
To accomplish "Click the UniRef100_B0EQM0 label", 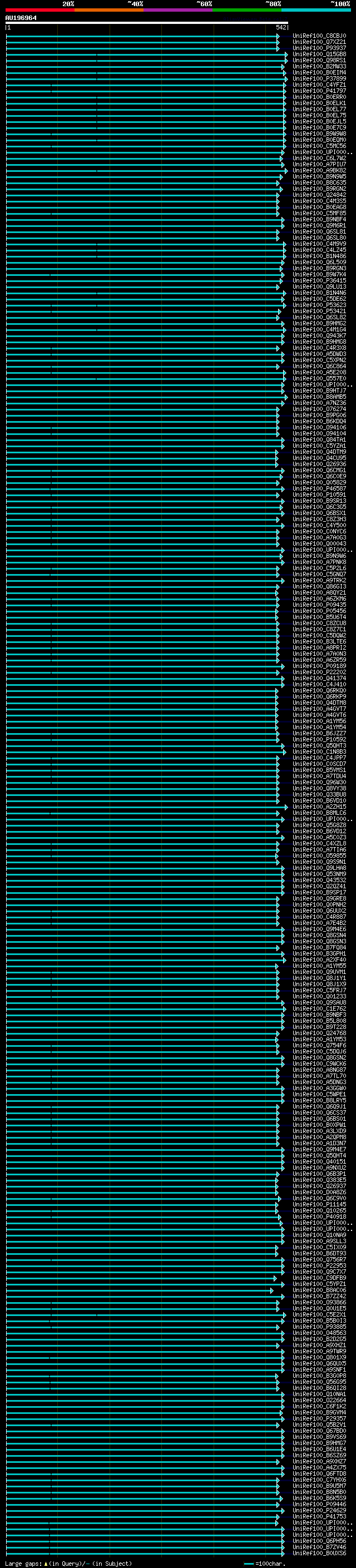I will click(319, 140).
